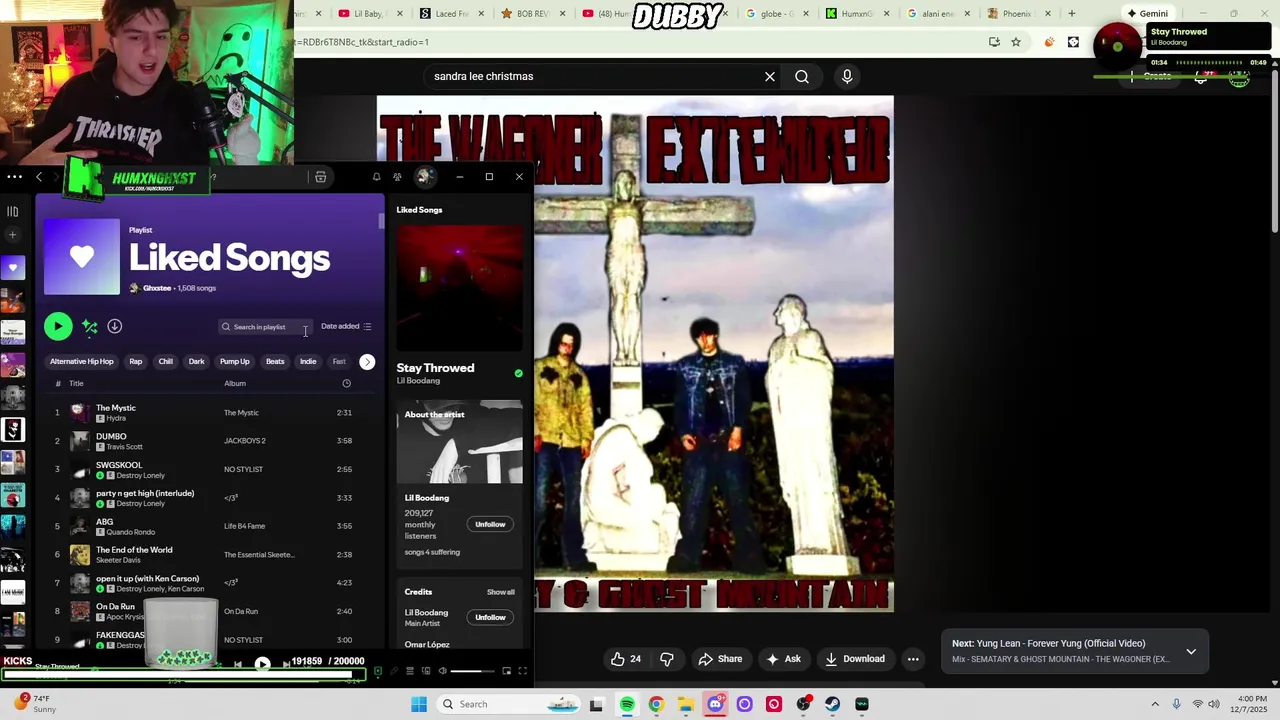Click Show all credits
Image resolution: width=1280 pixels, height=720 pixels.
501,592
